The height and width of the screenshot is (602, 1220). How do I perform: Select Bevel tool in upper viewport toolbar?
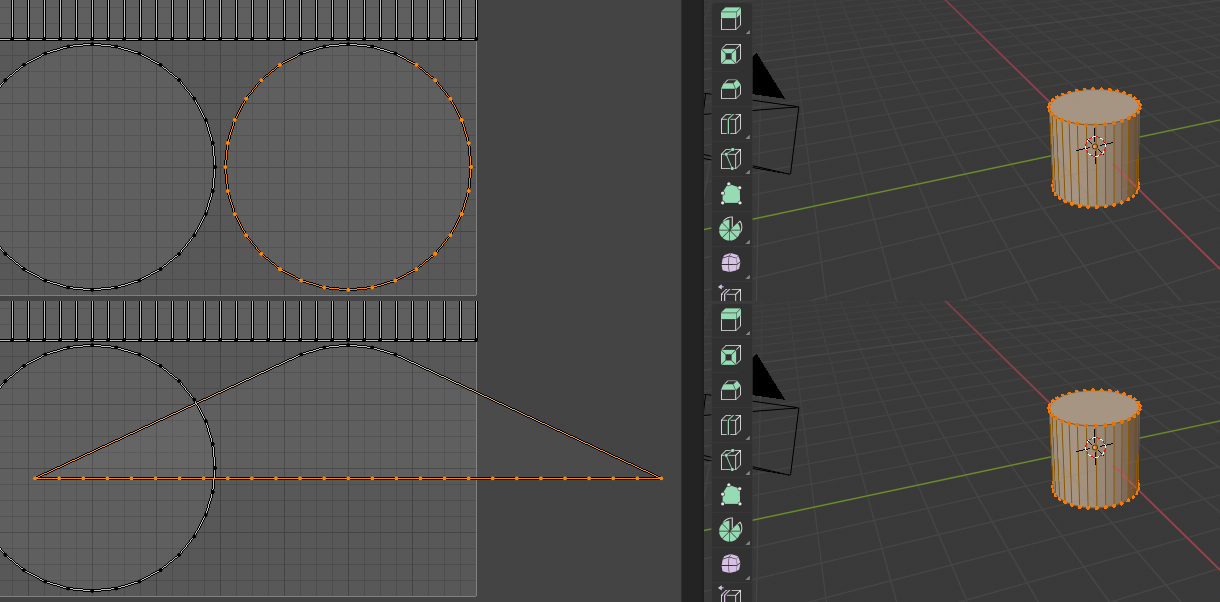click(x=731, y=89)
